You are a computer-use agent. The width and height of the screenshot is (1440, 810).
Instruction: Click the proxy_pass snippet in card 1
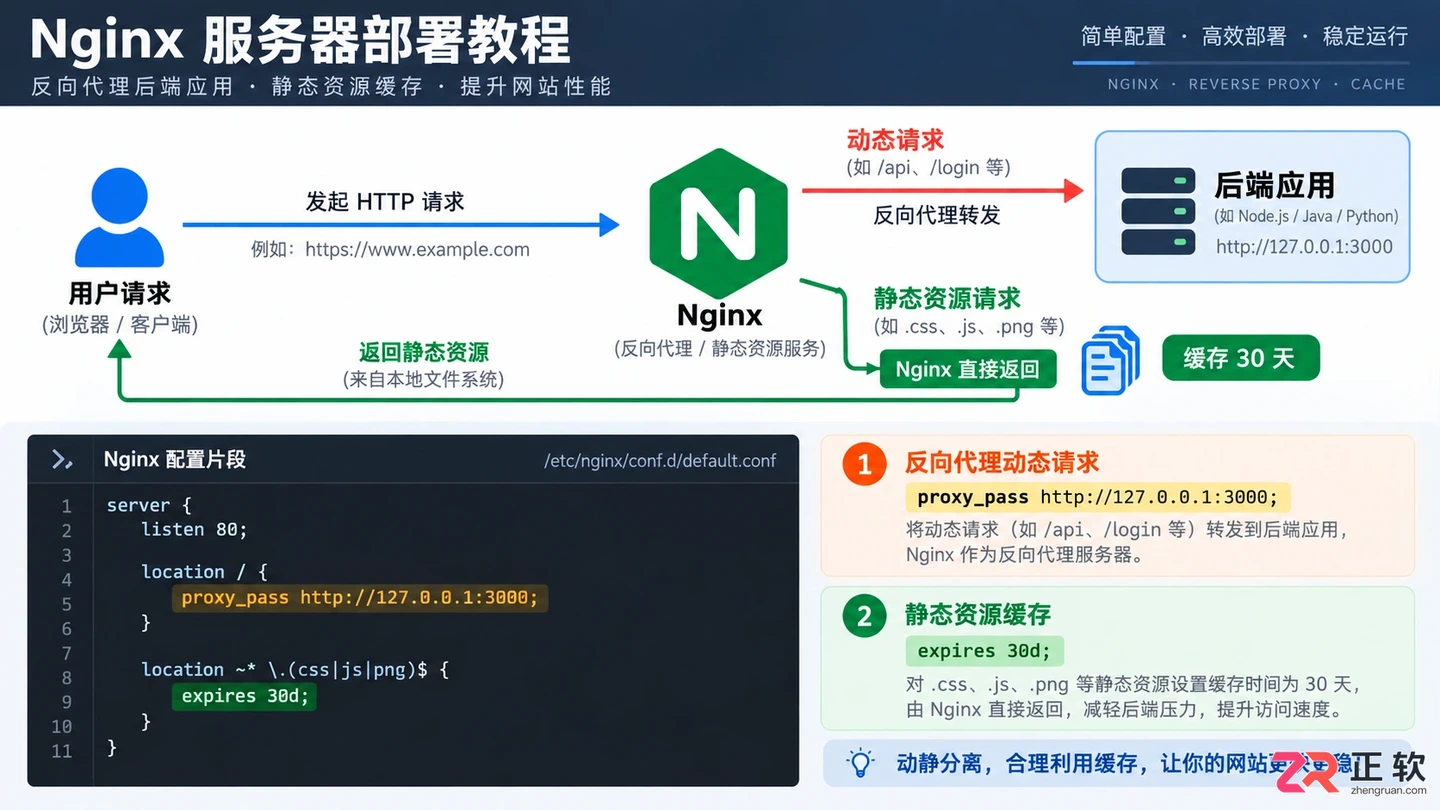[1098, 497]
